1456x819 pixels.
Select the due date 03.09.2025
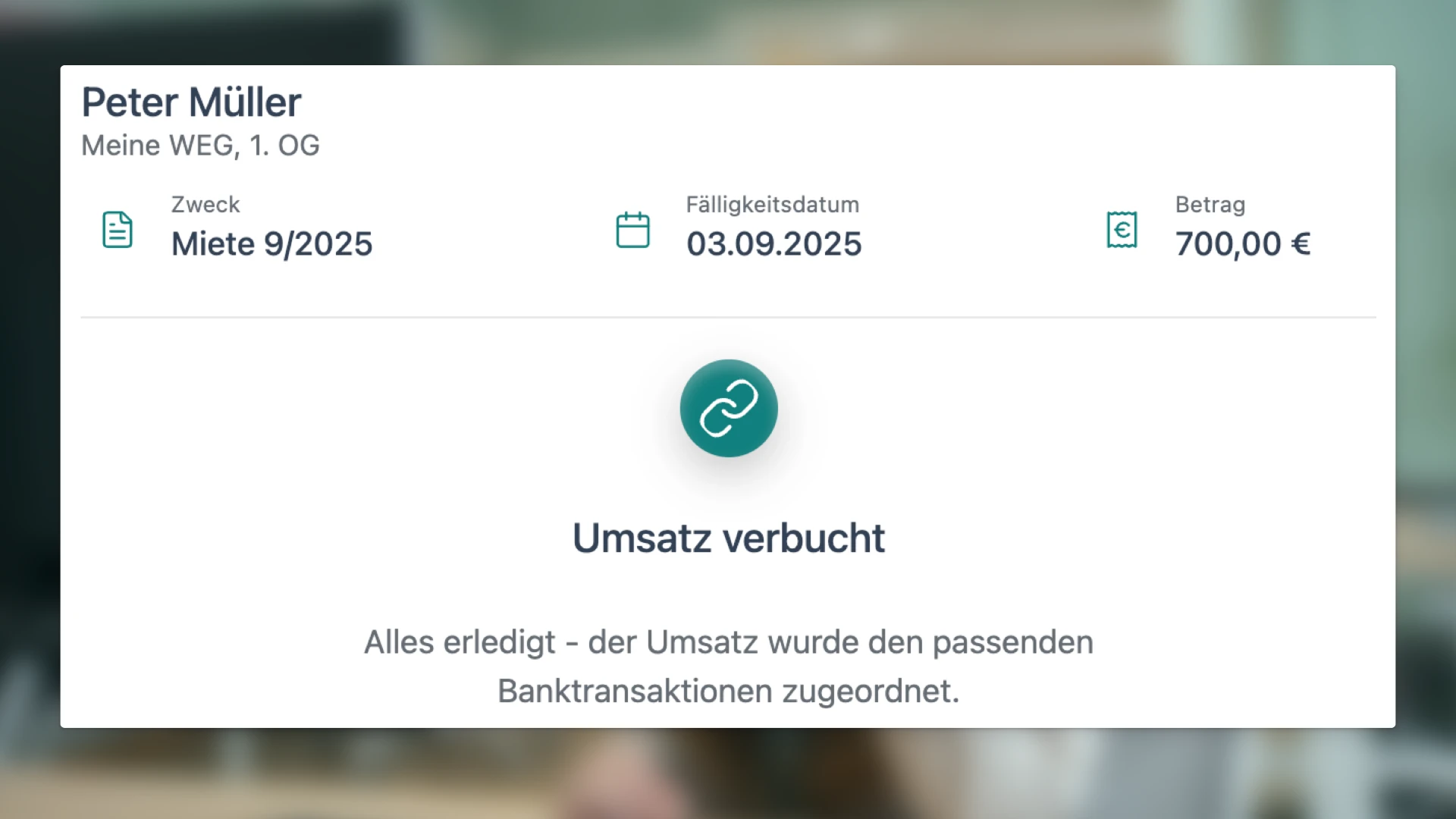point(774,244)
